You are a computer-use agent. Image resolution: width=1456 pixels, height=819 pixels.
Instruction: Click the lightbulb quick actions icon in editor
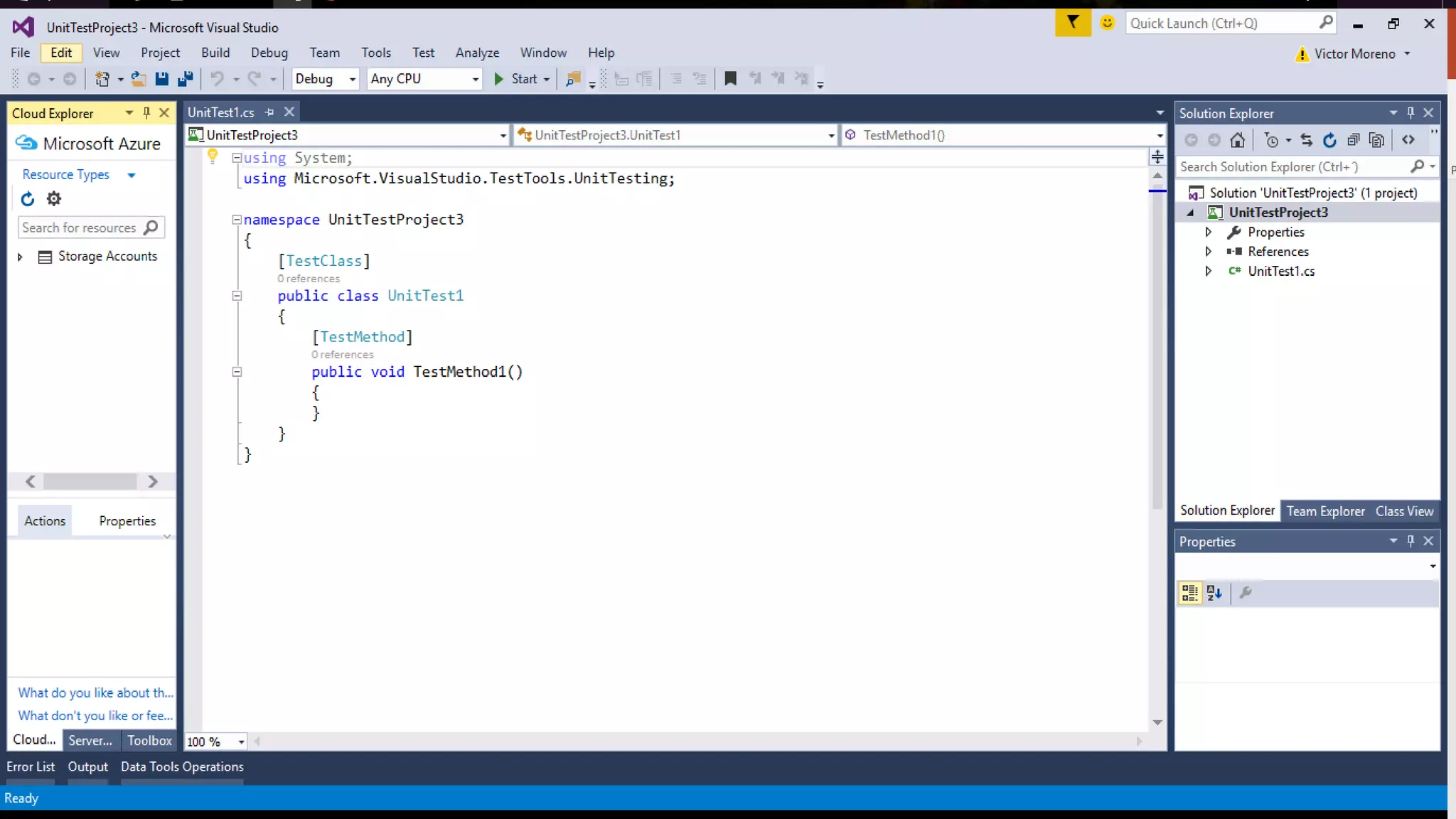212,156
